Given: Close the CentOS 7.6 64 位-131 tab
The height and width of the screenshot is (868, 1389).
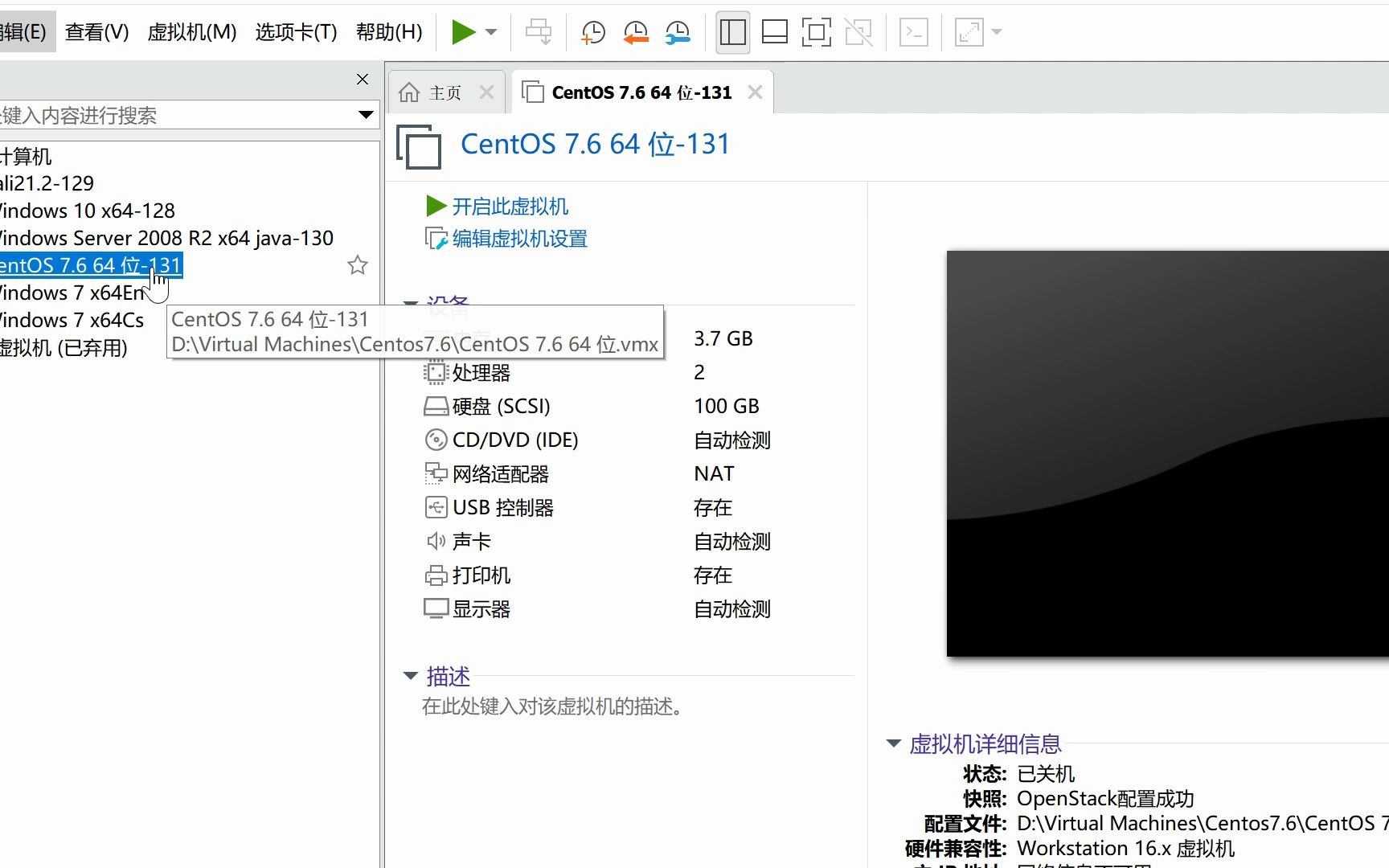Looking at the screenshot, I should (755, 92).
